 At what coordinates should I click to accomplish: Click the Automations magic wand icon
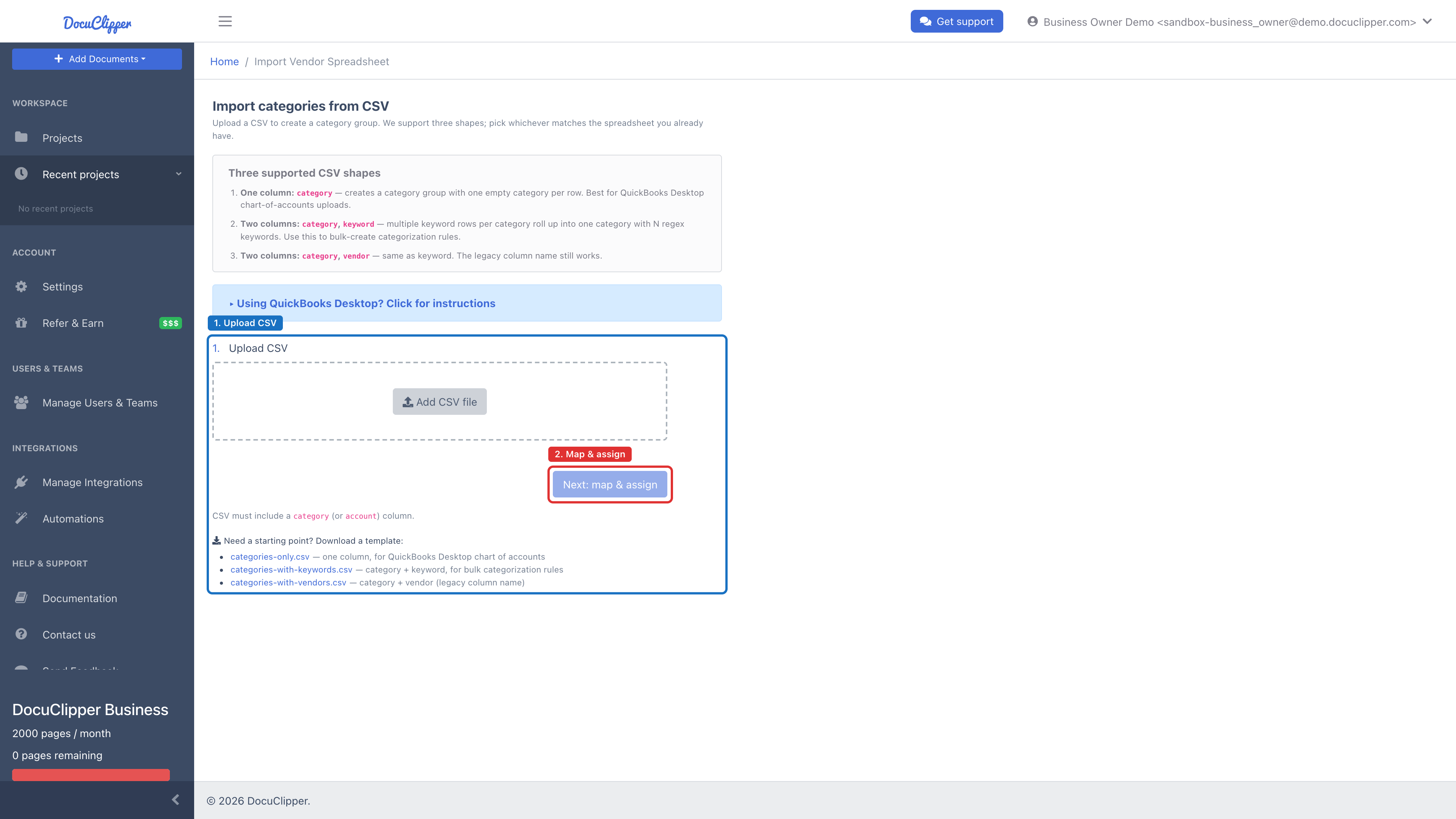tap(22, 518)
